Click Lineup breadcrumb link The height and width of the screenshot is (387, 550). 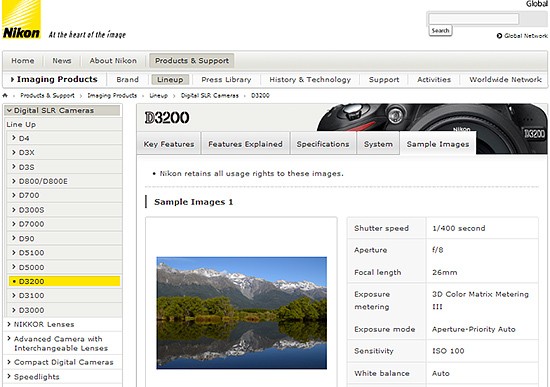(159, 95)
